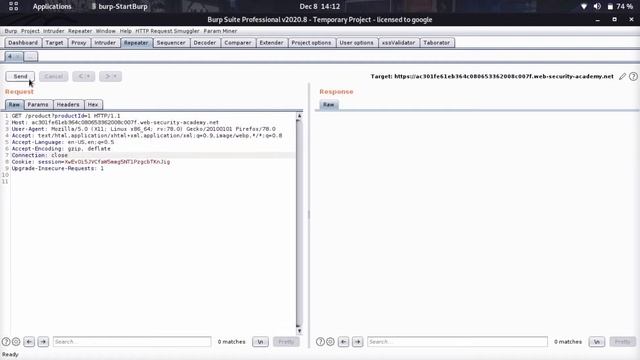
Task: Jump to previous request search match
Action: coord(29,342)
